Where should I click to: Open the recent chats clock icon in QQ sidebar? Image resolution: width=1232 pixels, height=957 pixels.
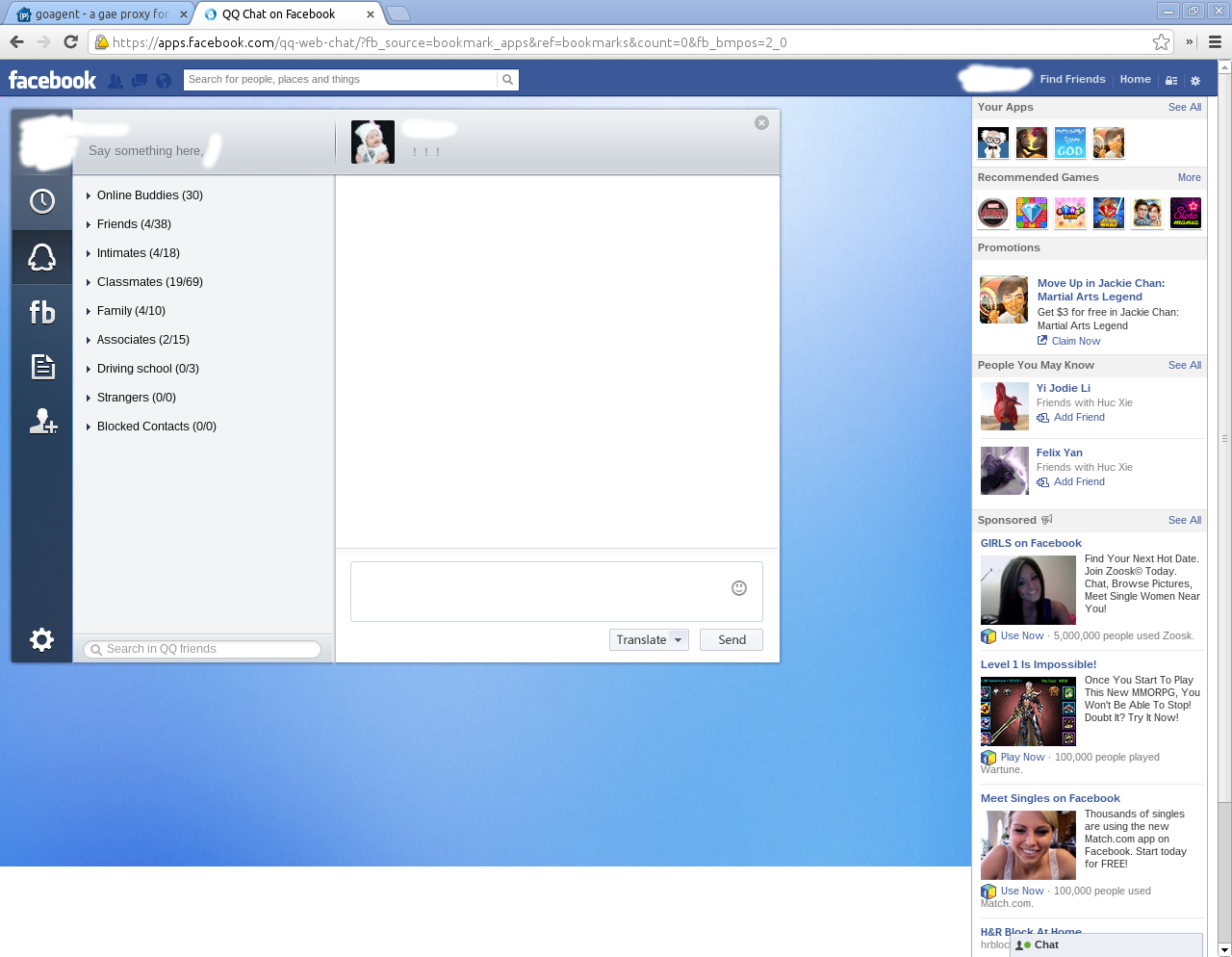coord(42,201)
